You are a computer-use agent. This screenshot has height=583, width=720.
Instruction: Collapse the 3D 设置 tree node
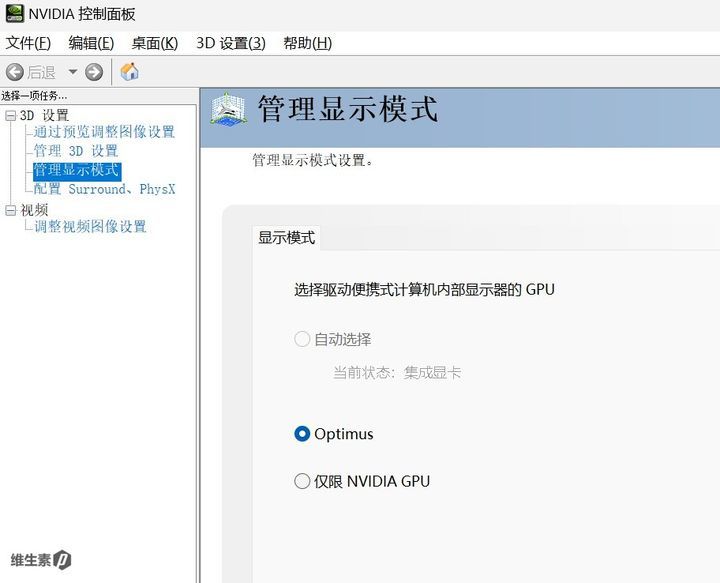[x=11, y=115]
